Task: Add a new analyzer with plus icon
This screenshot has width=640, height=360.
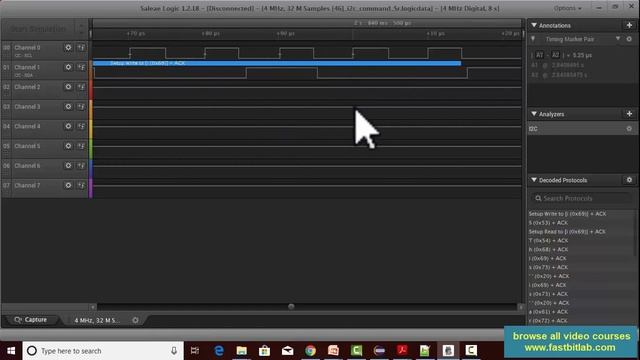Action: [629, 114]
